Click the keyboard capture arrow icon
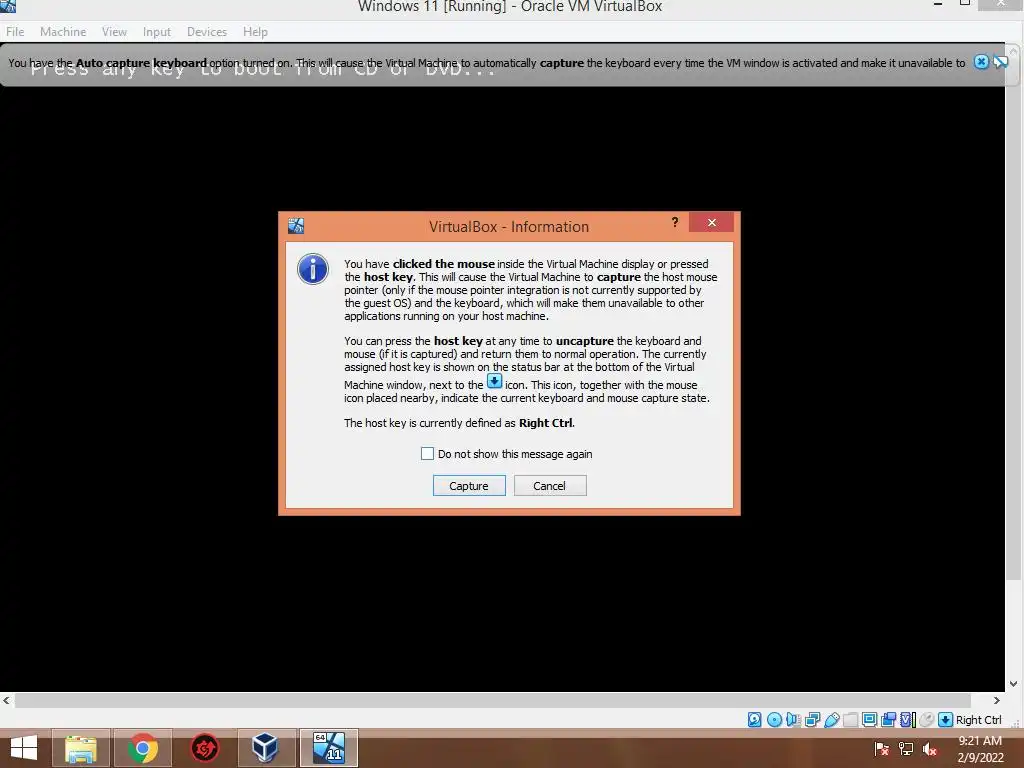Viewport: 1024px width, 768px height. click(945, 720)
